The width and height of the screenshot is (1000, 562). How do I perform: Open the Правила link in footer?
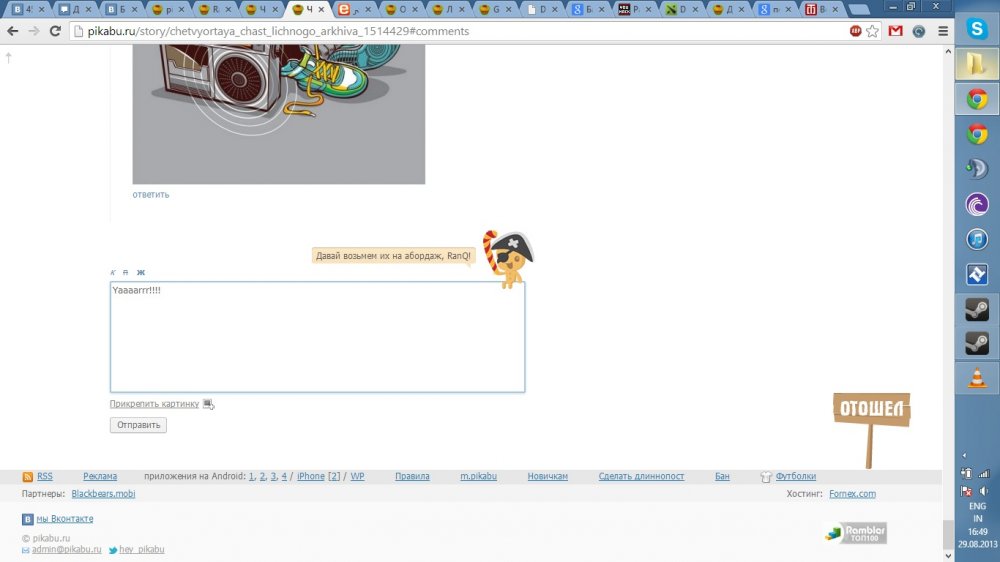pyautogui.click(x=412, y=476)
